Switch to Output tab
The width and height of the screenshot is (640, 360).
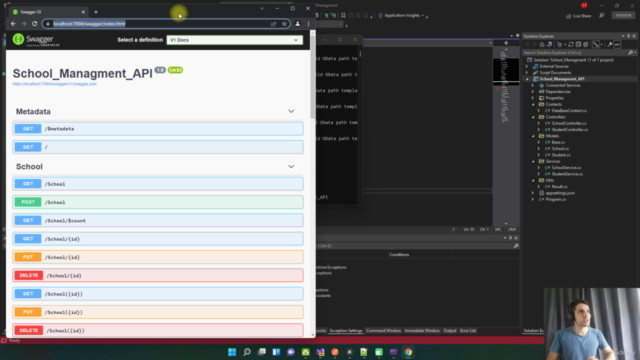(450, 331)
